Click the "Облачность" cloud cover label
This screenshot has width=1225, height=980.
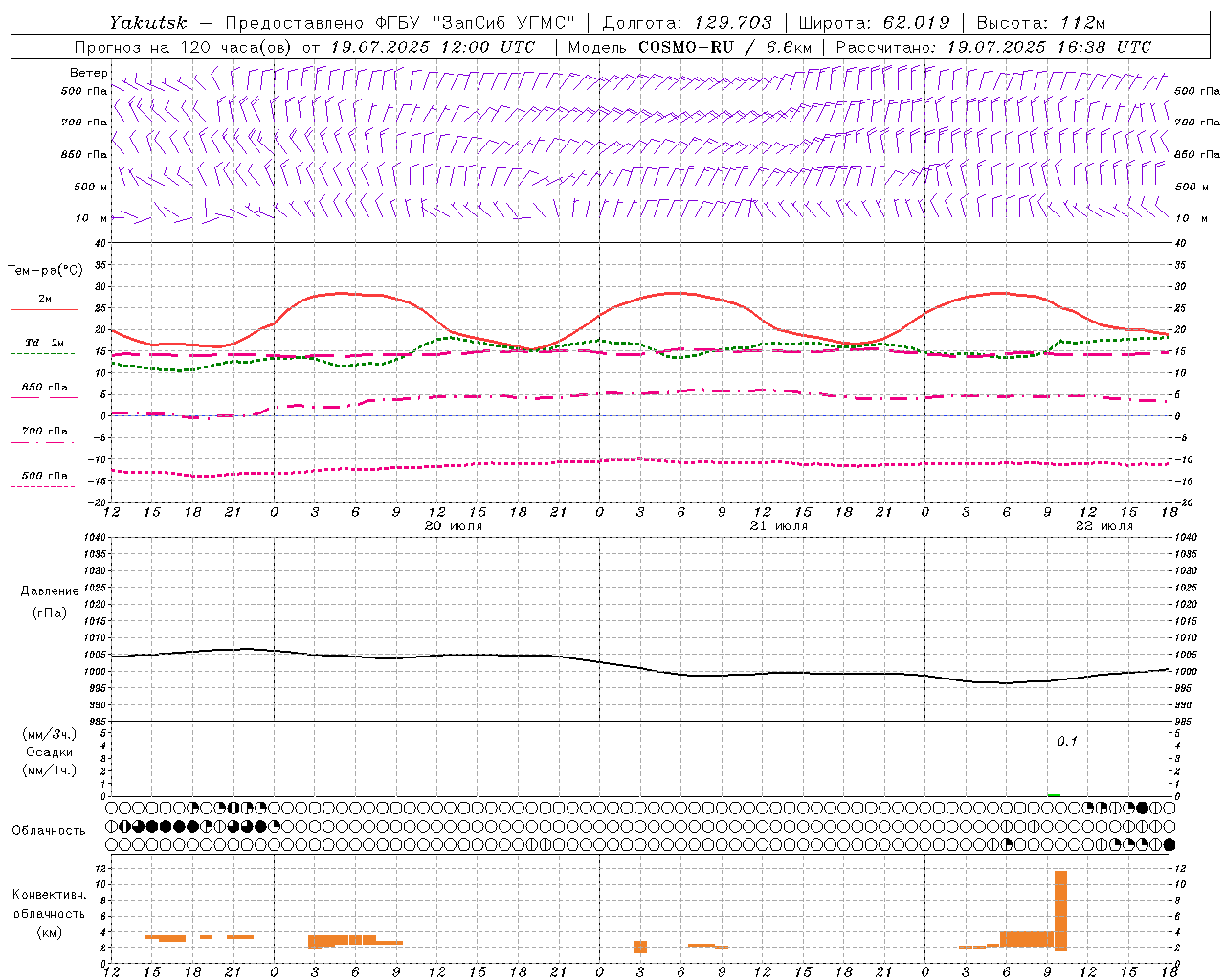pyautogui.click(x=49, y=831)
